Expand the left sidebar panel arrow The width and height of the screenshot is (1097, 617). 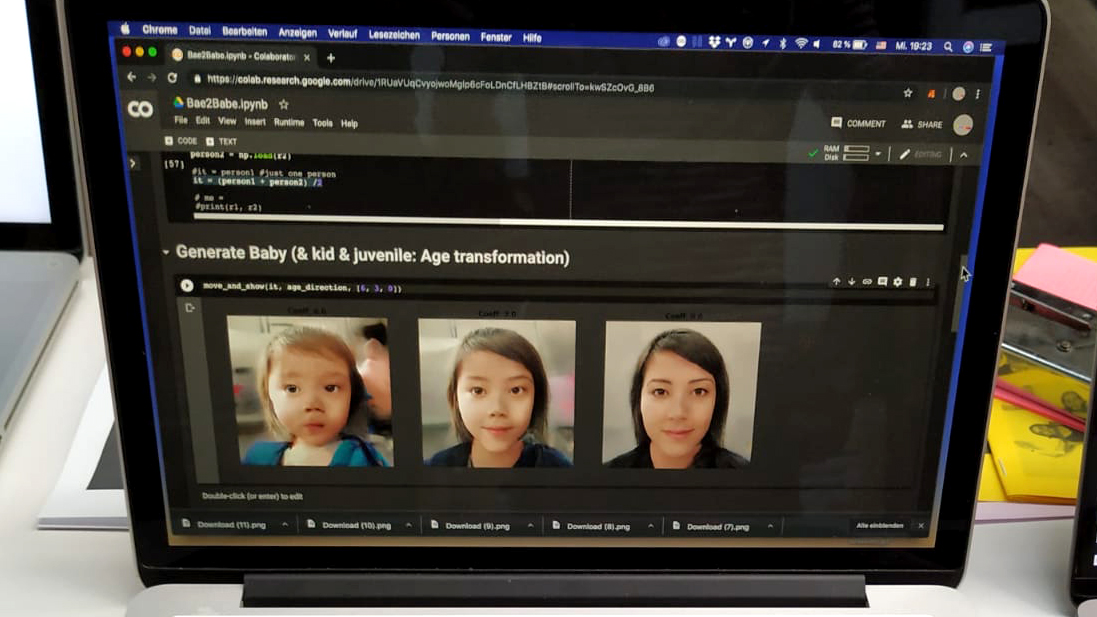(x=133, y=163)
